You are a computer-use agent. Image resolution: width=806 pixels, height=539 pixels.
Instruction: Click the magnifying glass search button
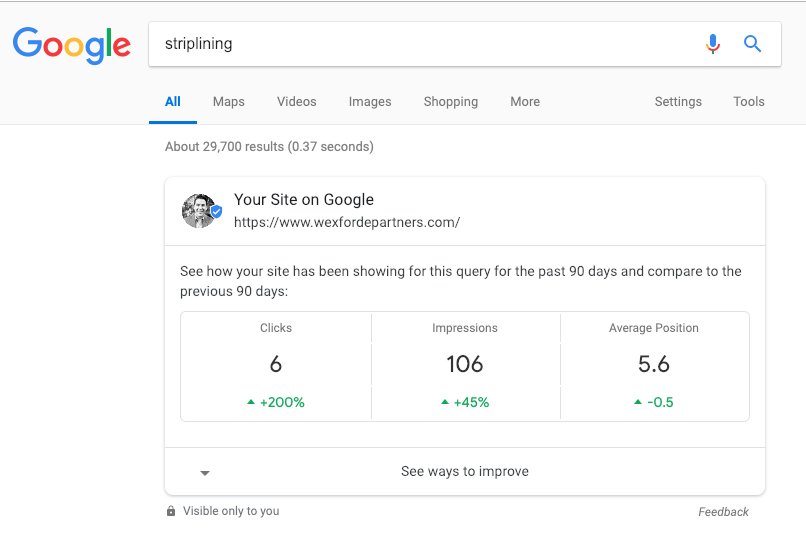pos(752,44)
